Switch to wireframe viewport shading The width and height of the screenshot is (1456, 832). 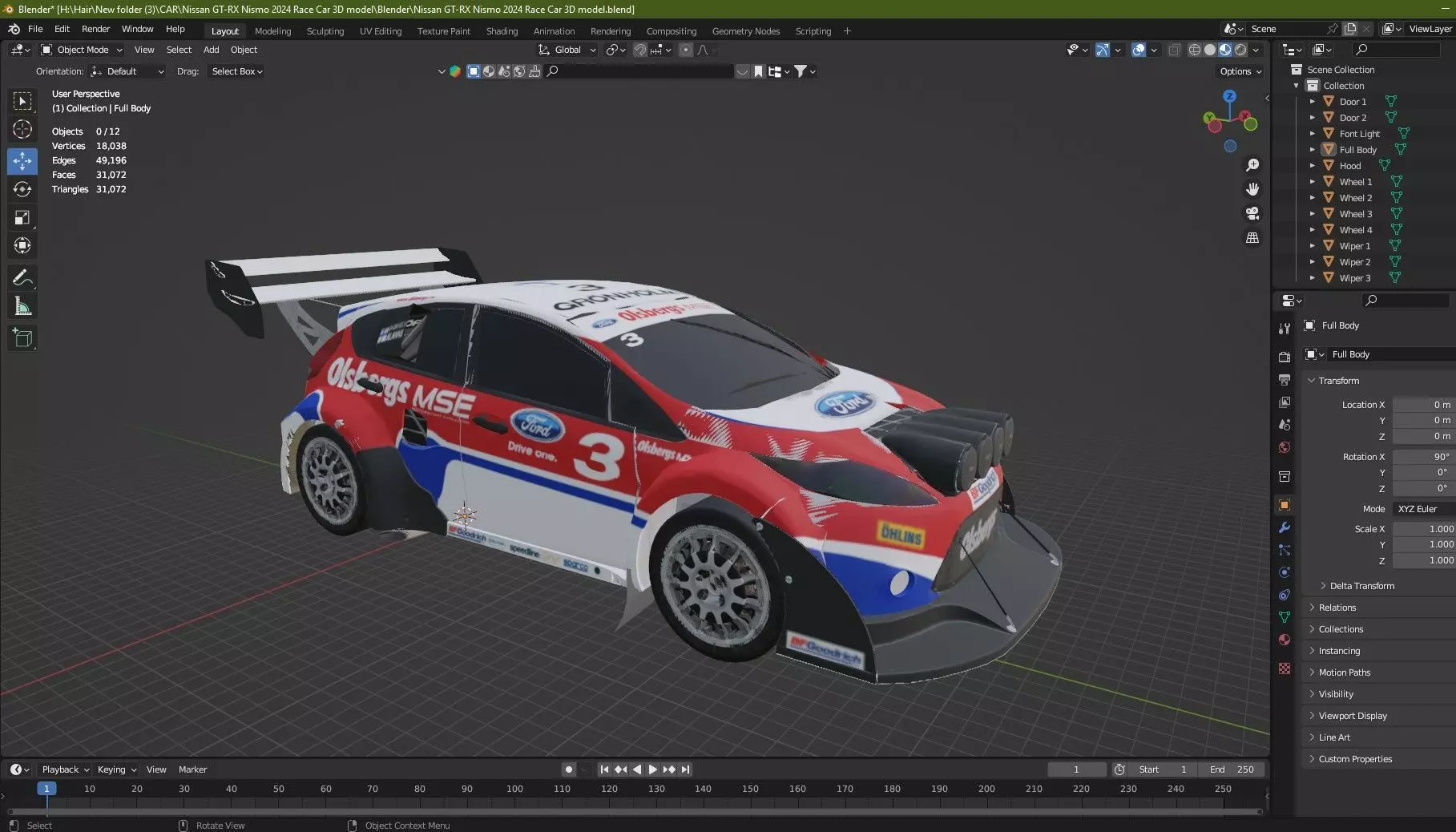(x=1195, y=50)
